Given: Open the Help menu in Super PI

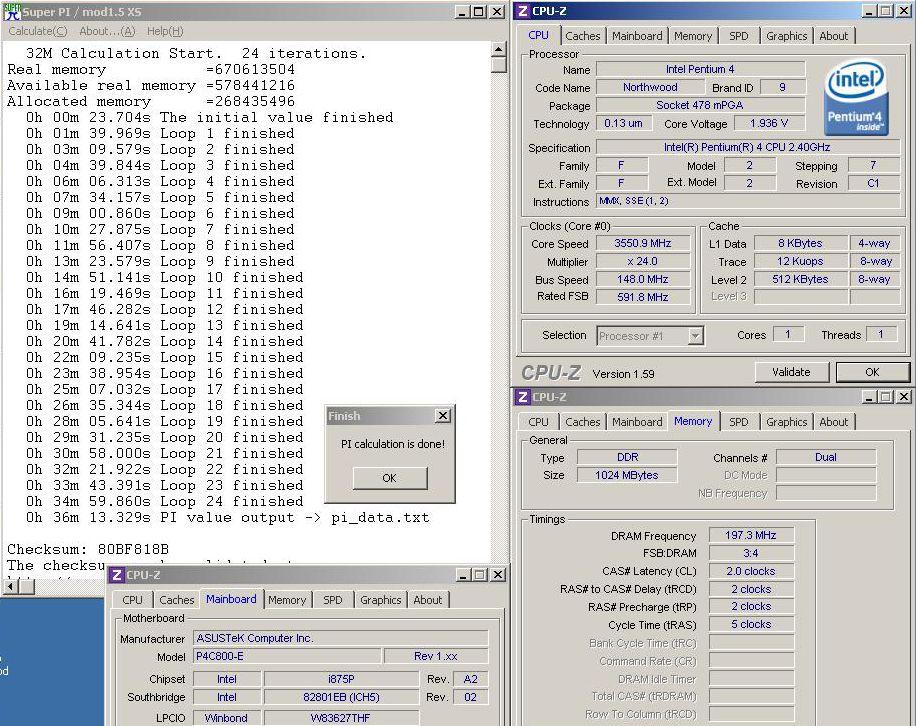Looking at the screenshot, I should coord(165,31).
